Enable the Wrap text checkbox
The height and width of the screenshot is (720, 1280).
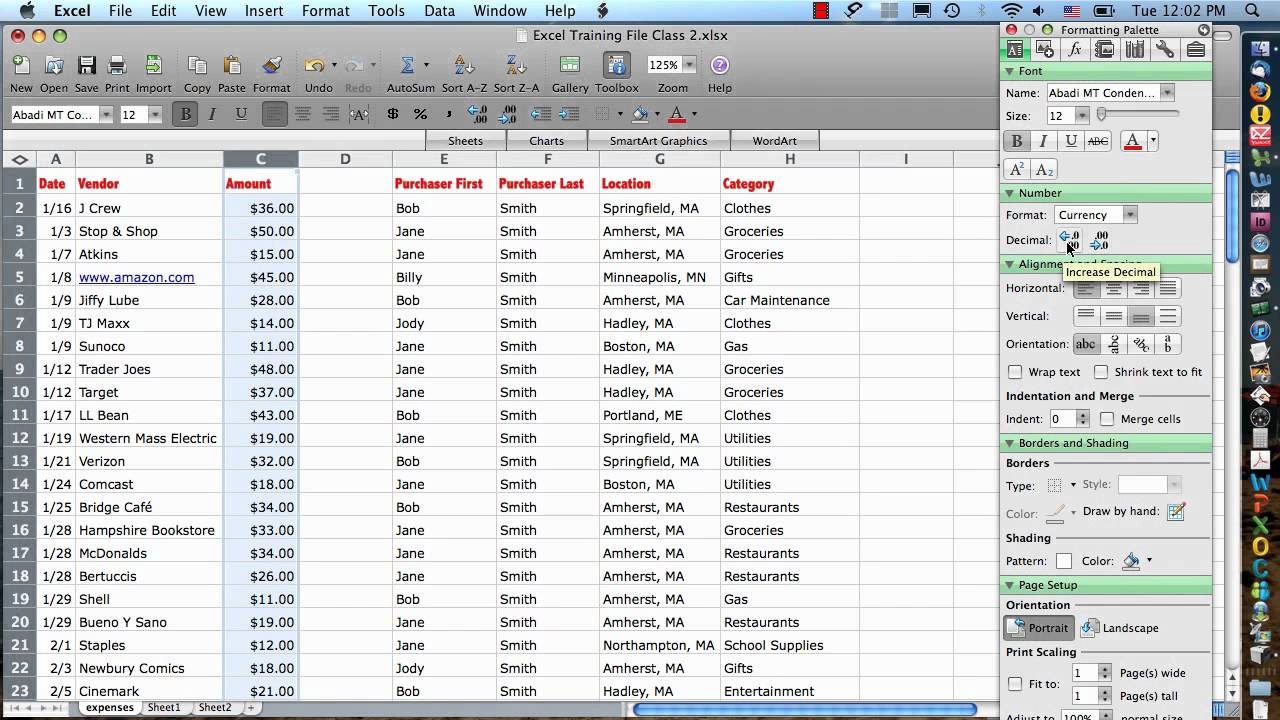[1015, 372]
